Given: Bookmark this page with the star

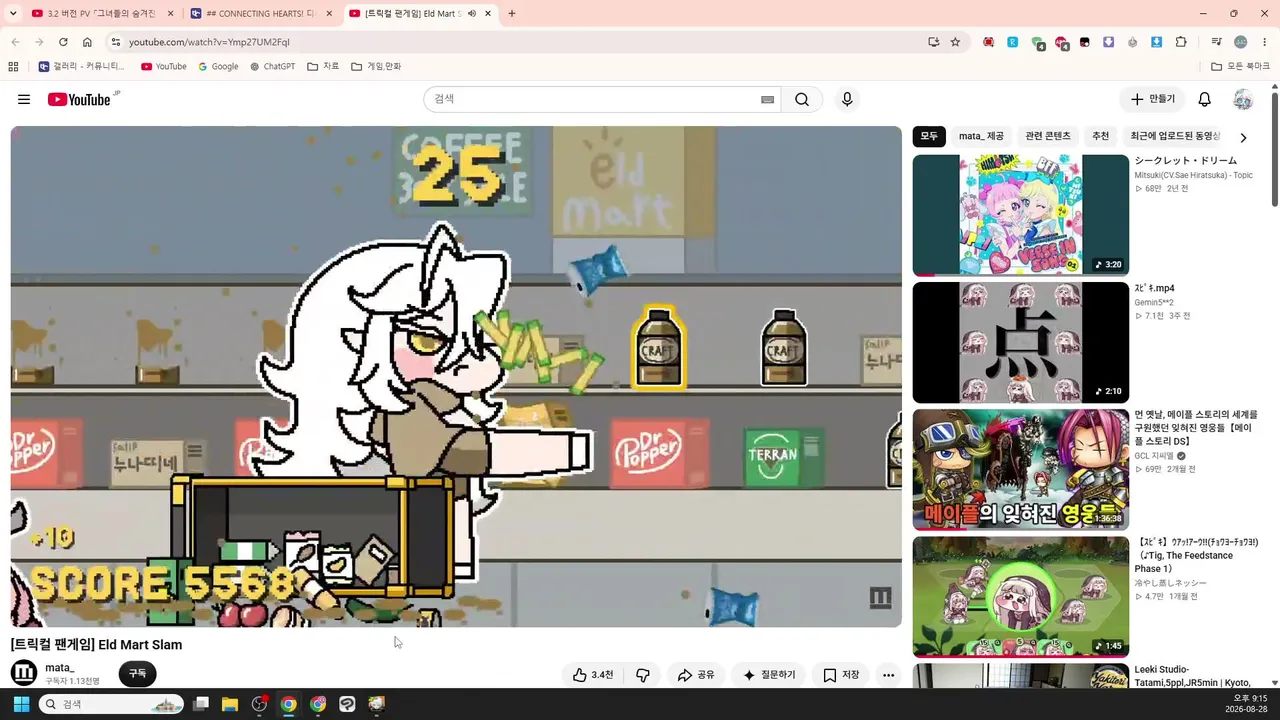Looking at the screenshot, I should tap(955, 42).
